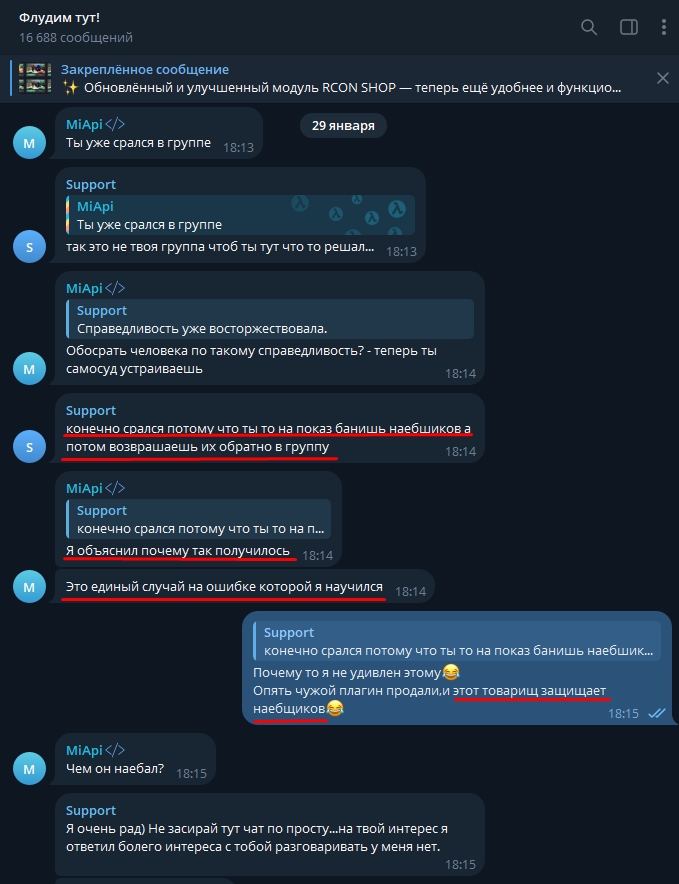
Task: Click the chat title "Флудим тут!"
Action: pos(59,17)
